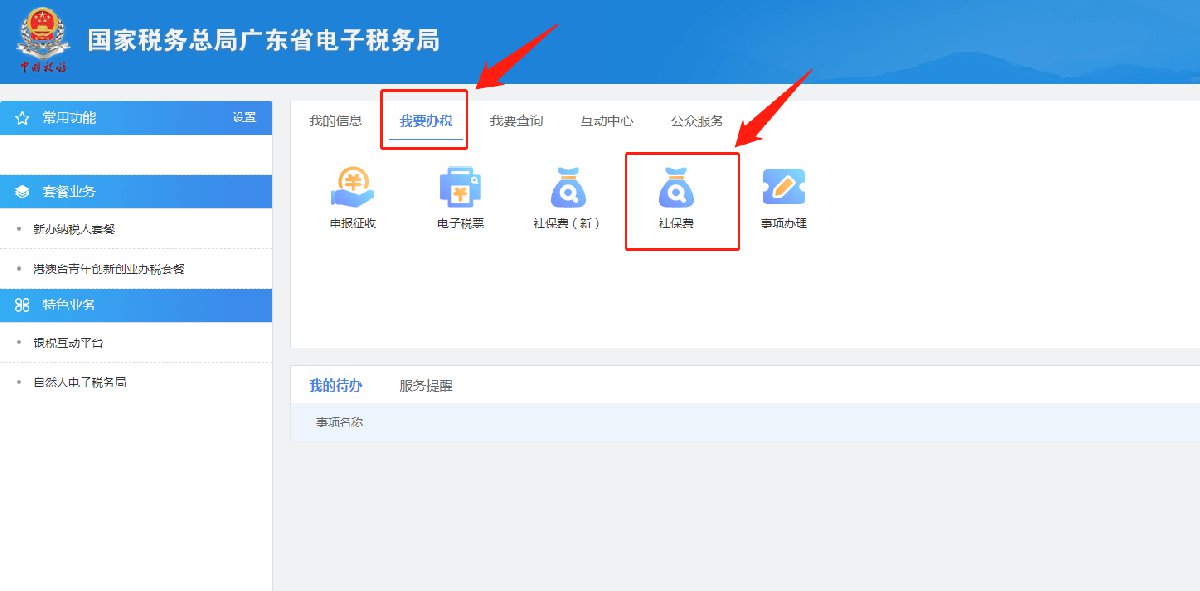Switch to 我的信息 tab
The height and width of the screenshot is (591, 1200).
pyautogui.click(x=335, y=121)
